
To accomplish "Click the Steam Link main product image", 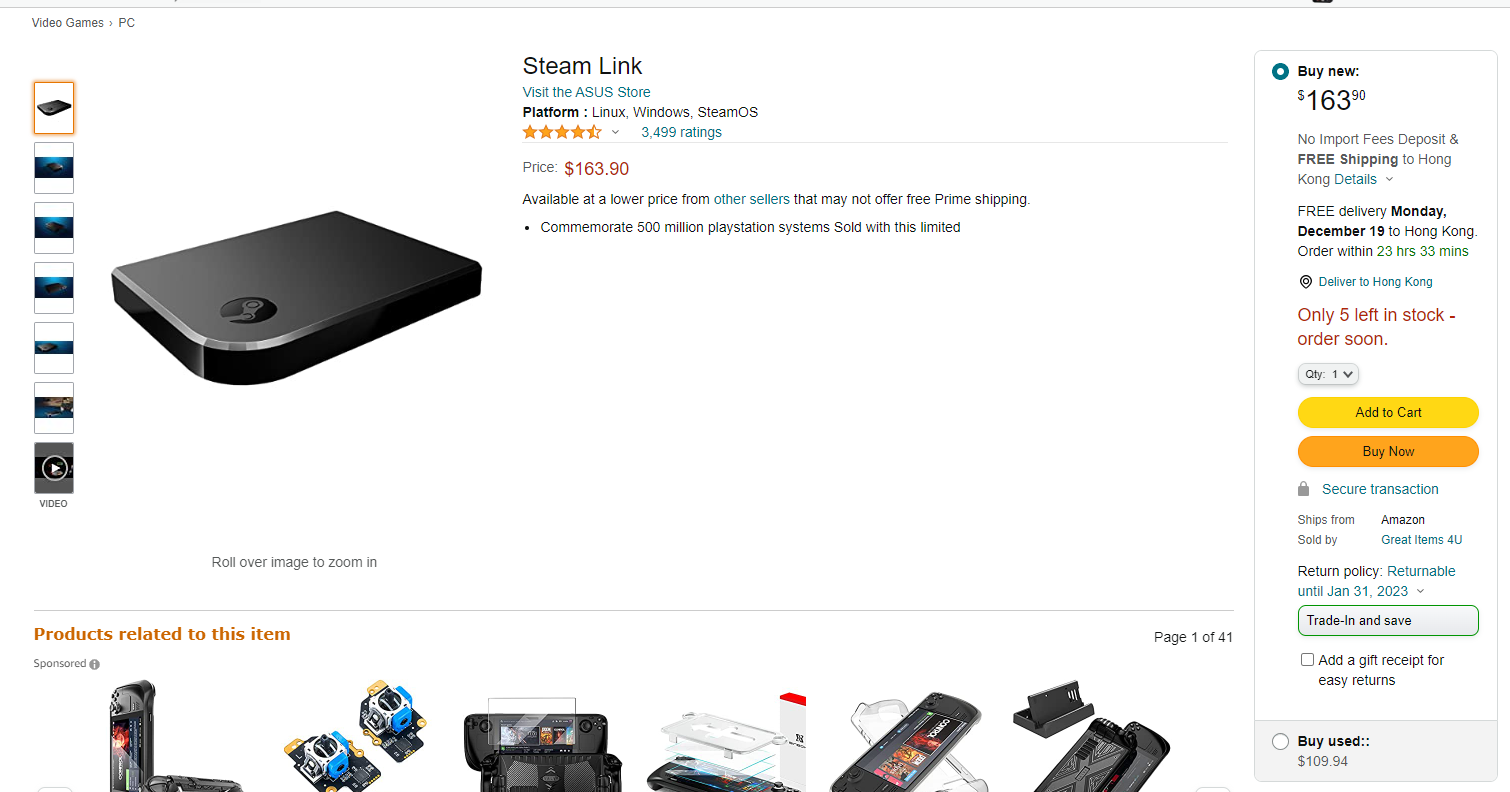I will point(296,297).
